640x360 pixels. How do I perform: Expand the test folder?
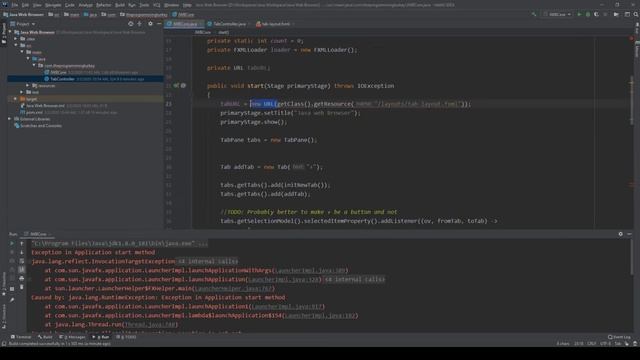tap(22, 92)
